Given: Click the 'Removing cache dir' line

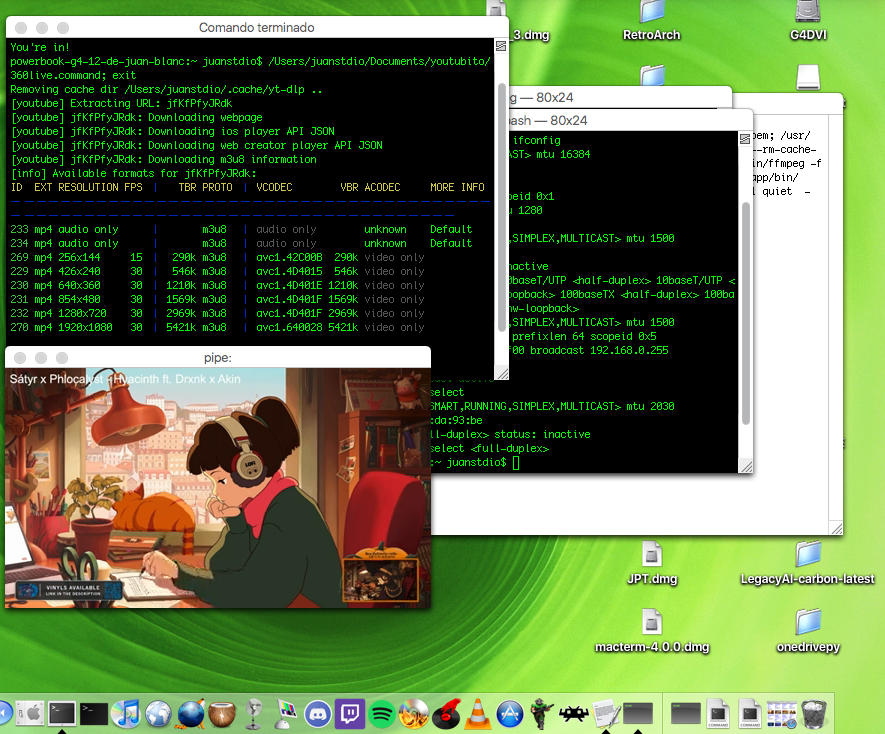Looking at the screenshot, I should 167,89.
